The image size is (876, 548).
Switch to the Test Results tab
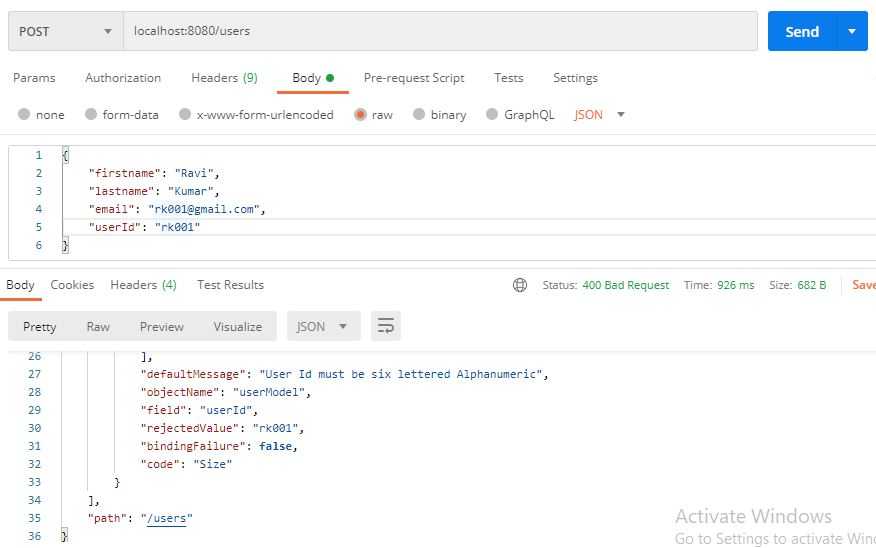point(230,285)
